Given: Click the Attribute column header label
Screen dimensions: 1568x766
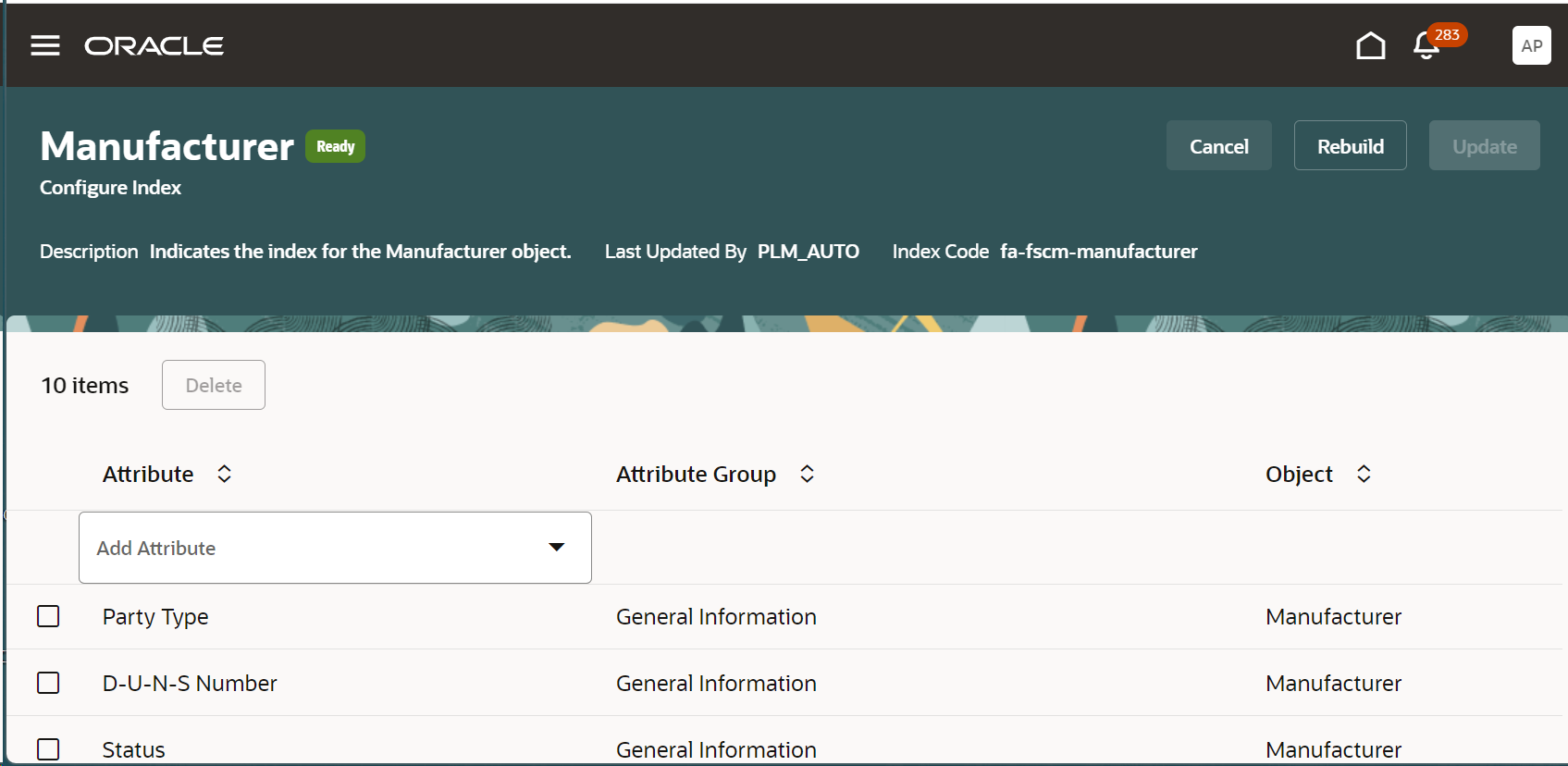Looking at the screenshot, I should [148, 474].
